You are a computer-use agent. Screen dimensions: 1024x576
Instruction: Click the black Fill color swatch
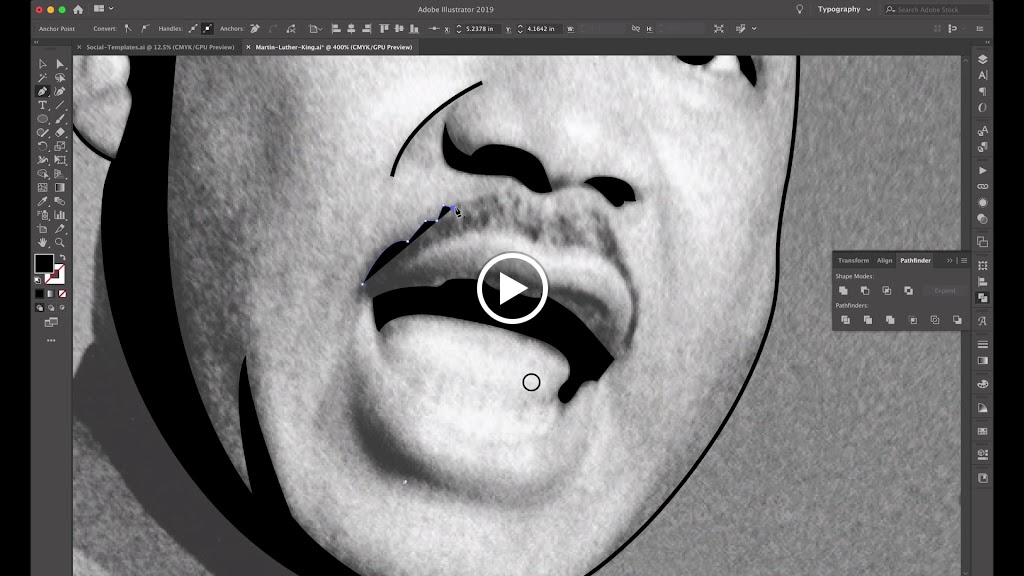(44, 264)
